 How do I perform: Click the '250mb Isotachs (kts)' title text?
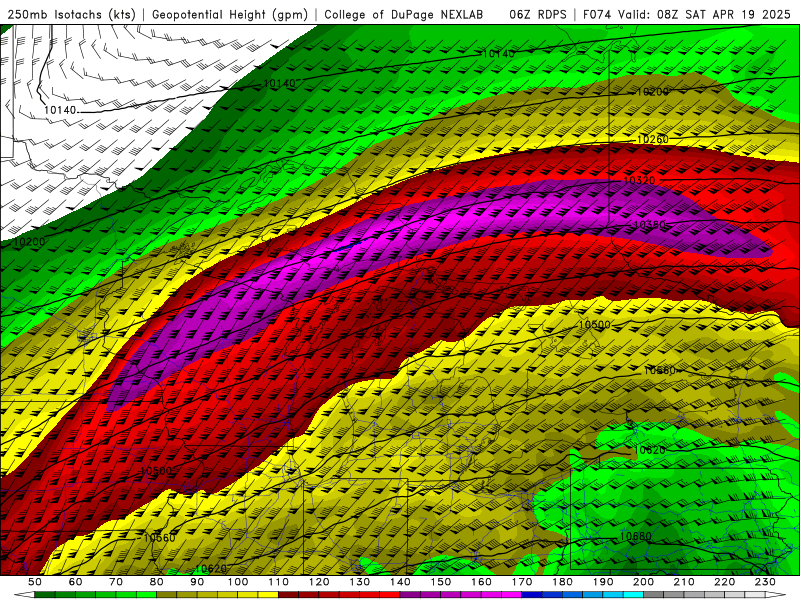pos(71,15)
